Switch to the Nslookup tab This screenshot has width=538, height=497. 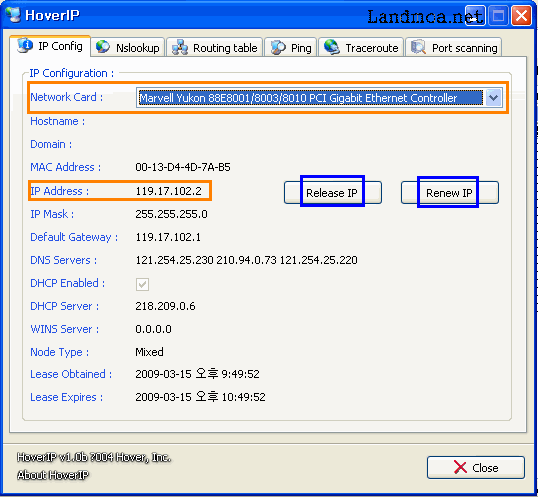[128, 47]
